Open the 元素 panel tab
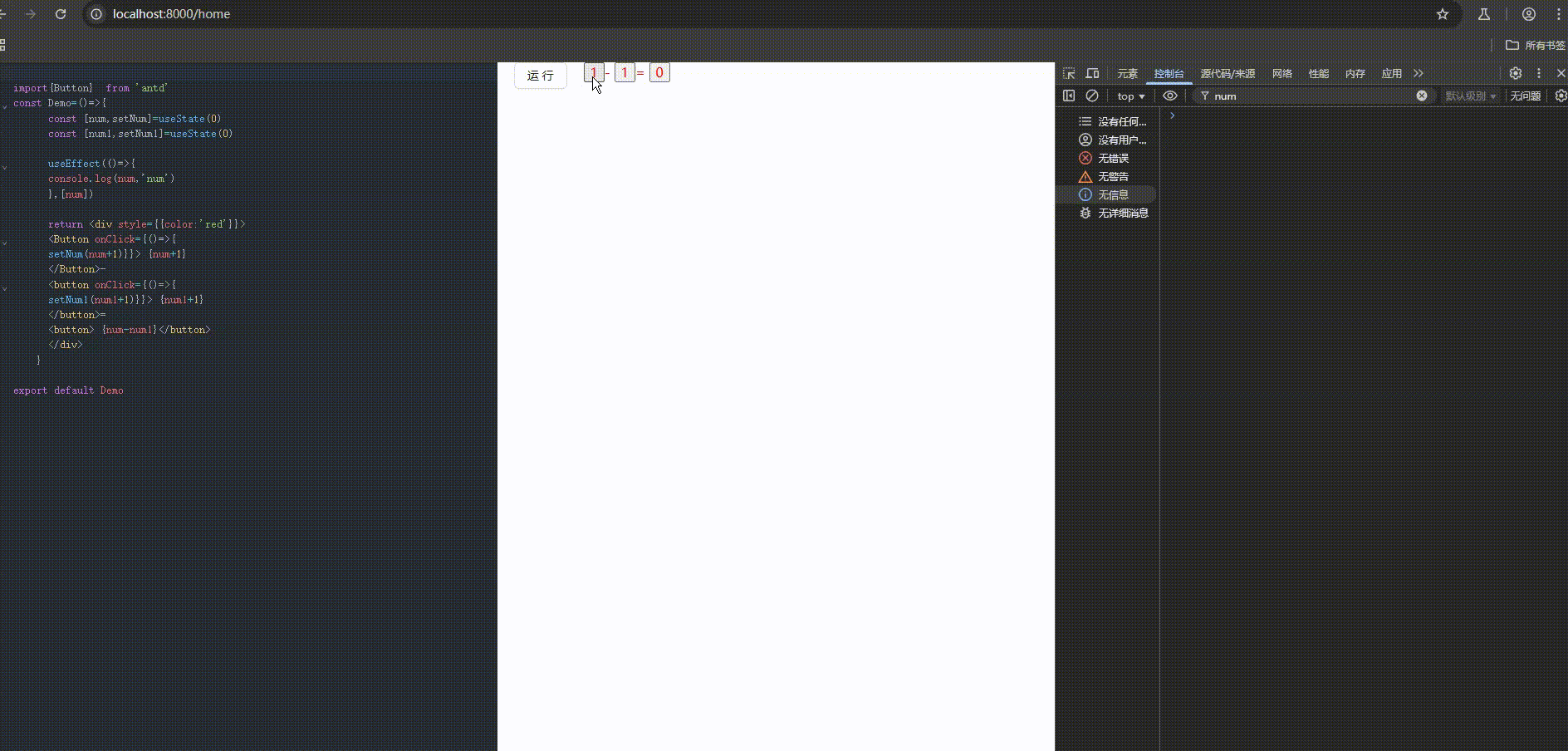The width and height of the screenshot is (1568, 751). click(1127, 73)
